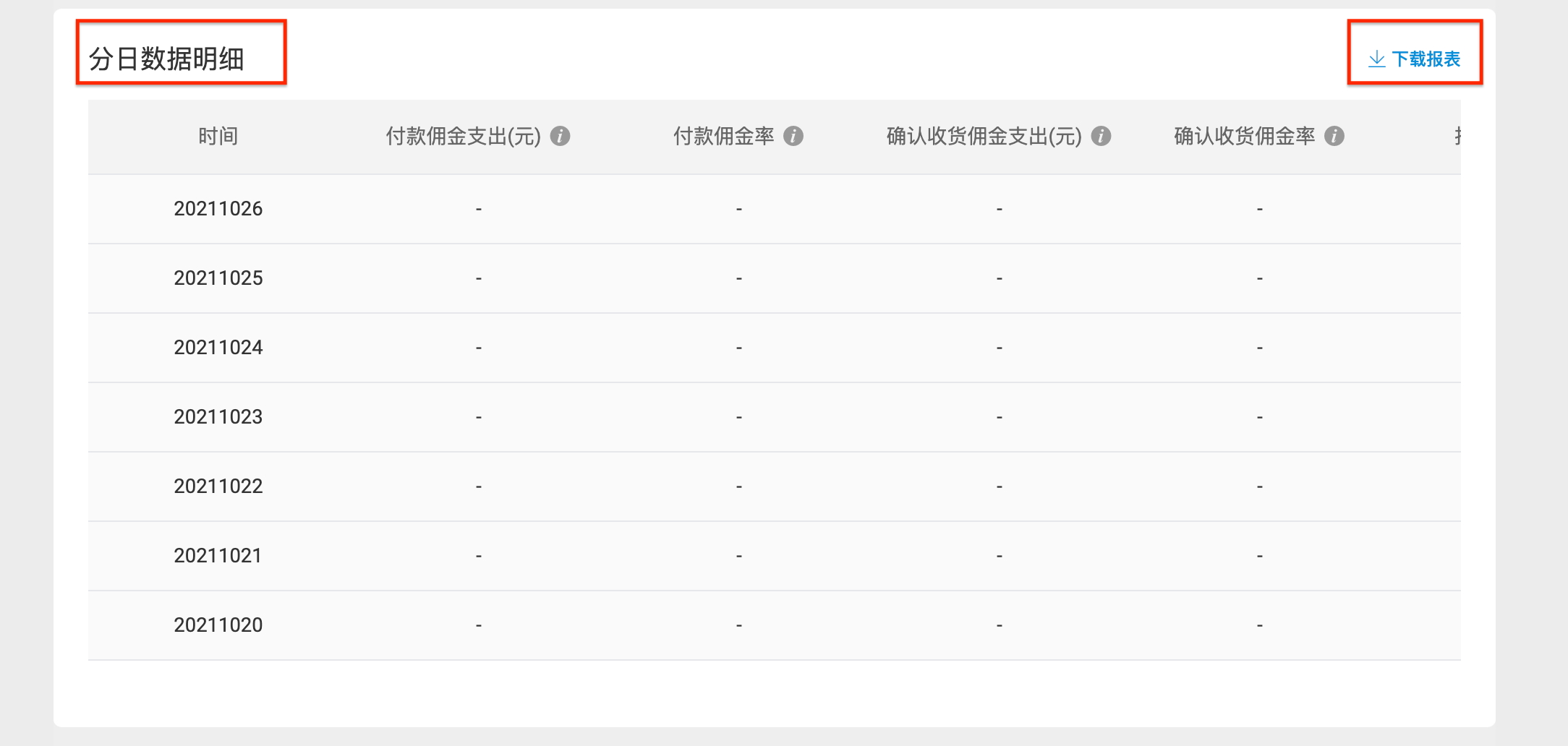Screen dimensions: 1568x746
Task: Select the 20211022 date row
Action: [218, 486]
